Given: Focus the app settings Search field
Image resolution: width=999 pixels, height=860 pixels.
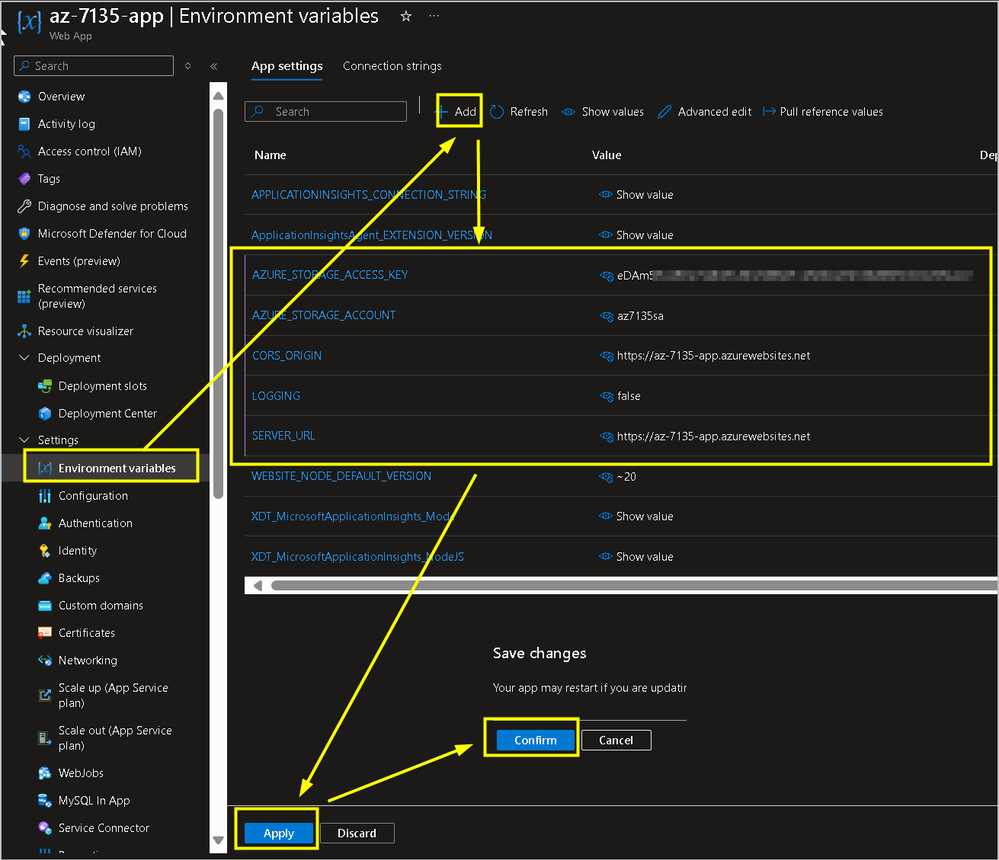Looking at the screenshot, I should coord(326,111).
